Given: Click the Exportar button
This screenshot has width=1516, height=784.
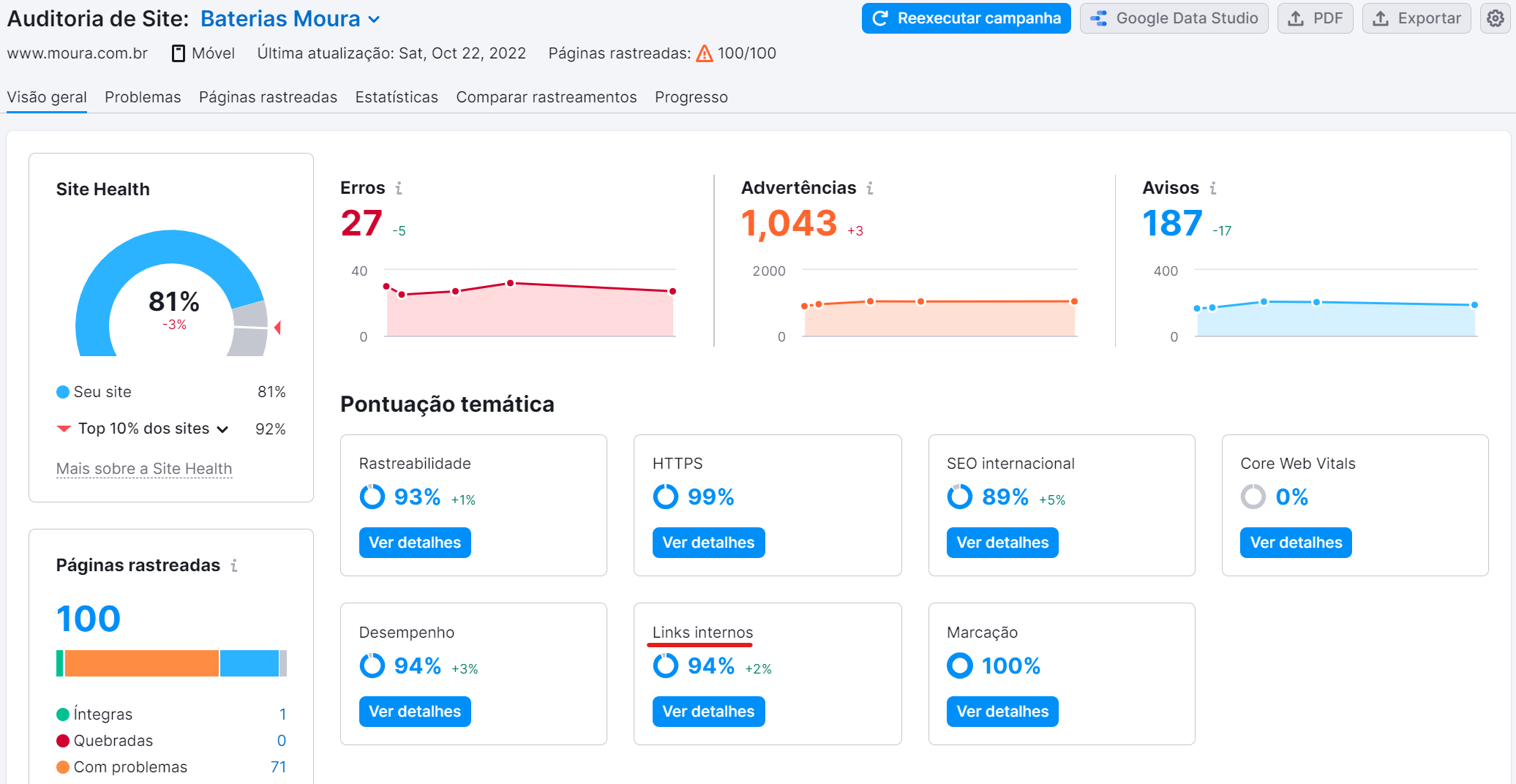Looking at the screenshot, I should [x=1416, y=18].
